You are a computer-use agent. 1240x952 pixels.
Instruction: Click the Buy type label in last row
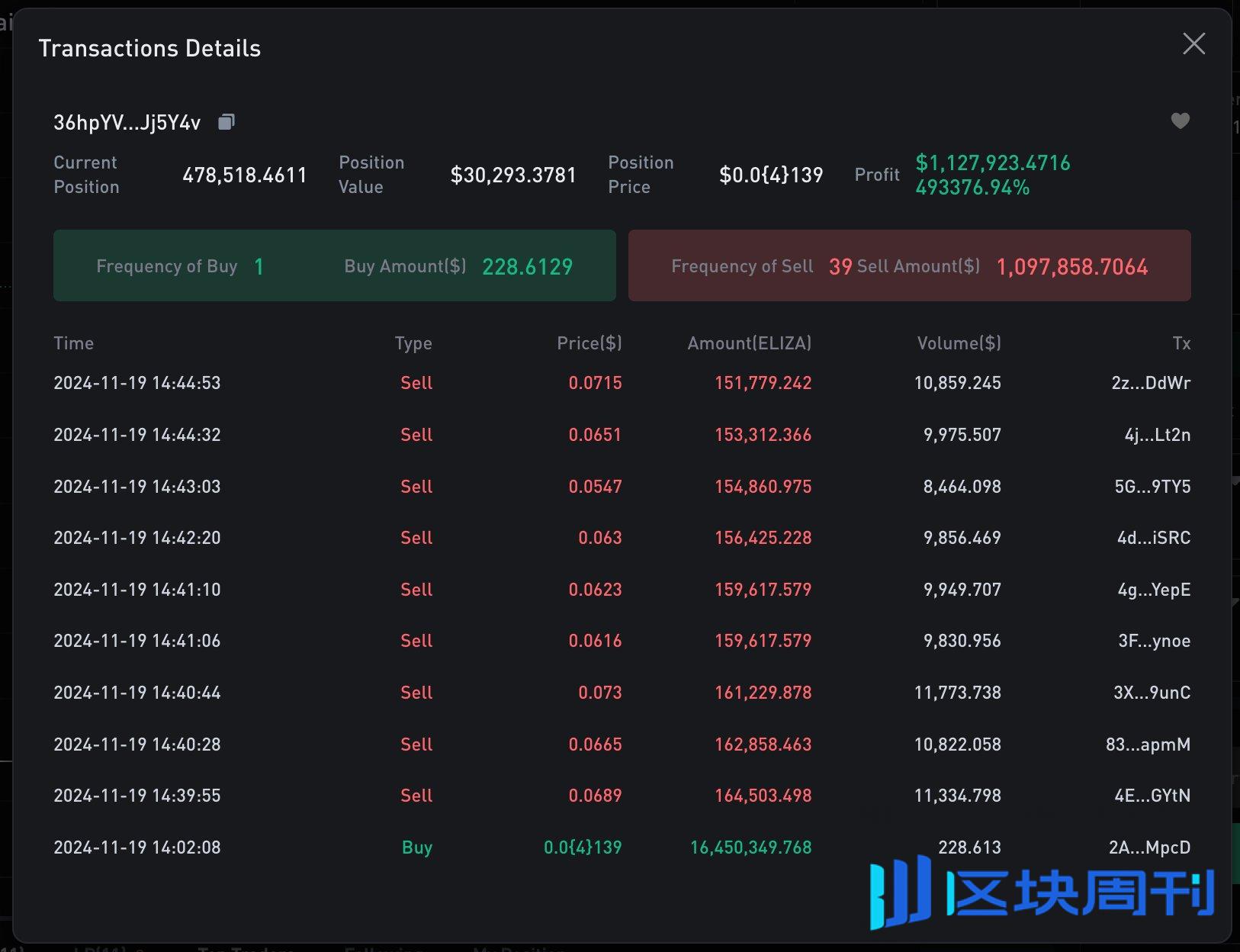point(417,847)
